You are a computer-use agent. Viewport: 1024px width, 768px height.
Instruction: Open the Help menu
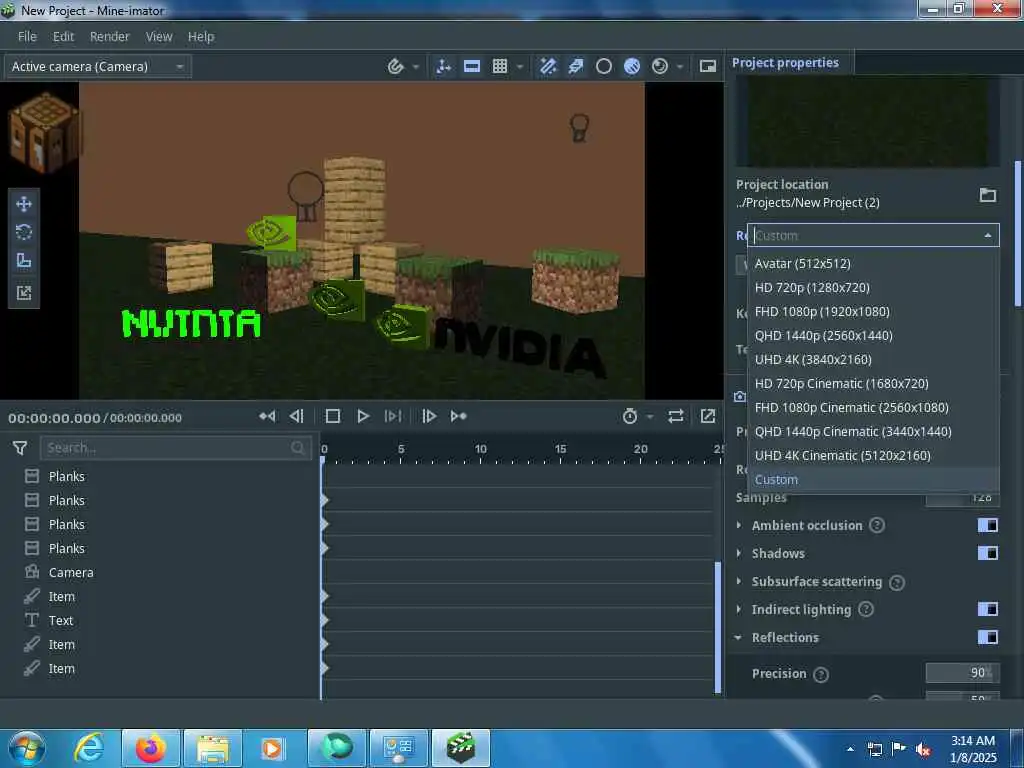(201, 37)
